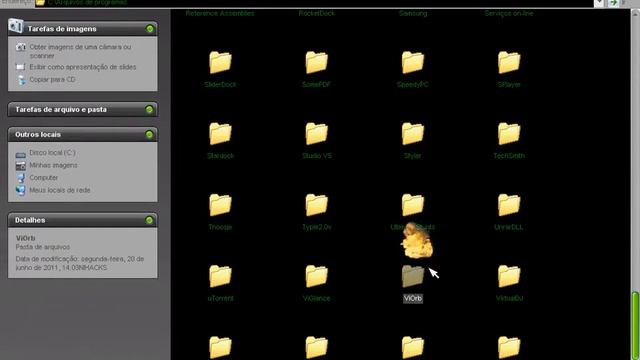Collapse the Tarefas de imagens panel

click(x=150, y=29)
